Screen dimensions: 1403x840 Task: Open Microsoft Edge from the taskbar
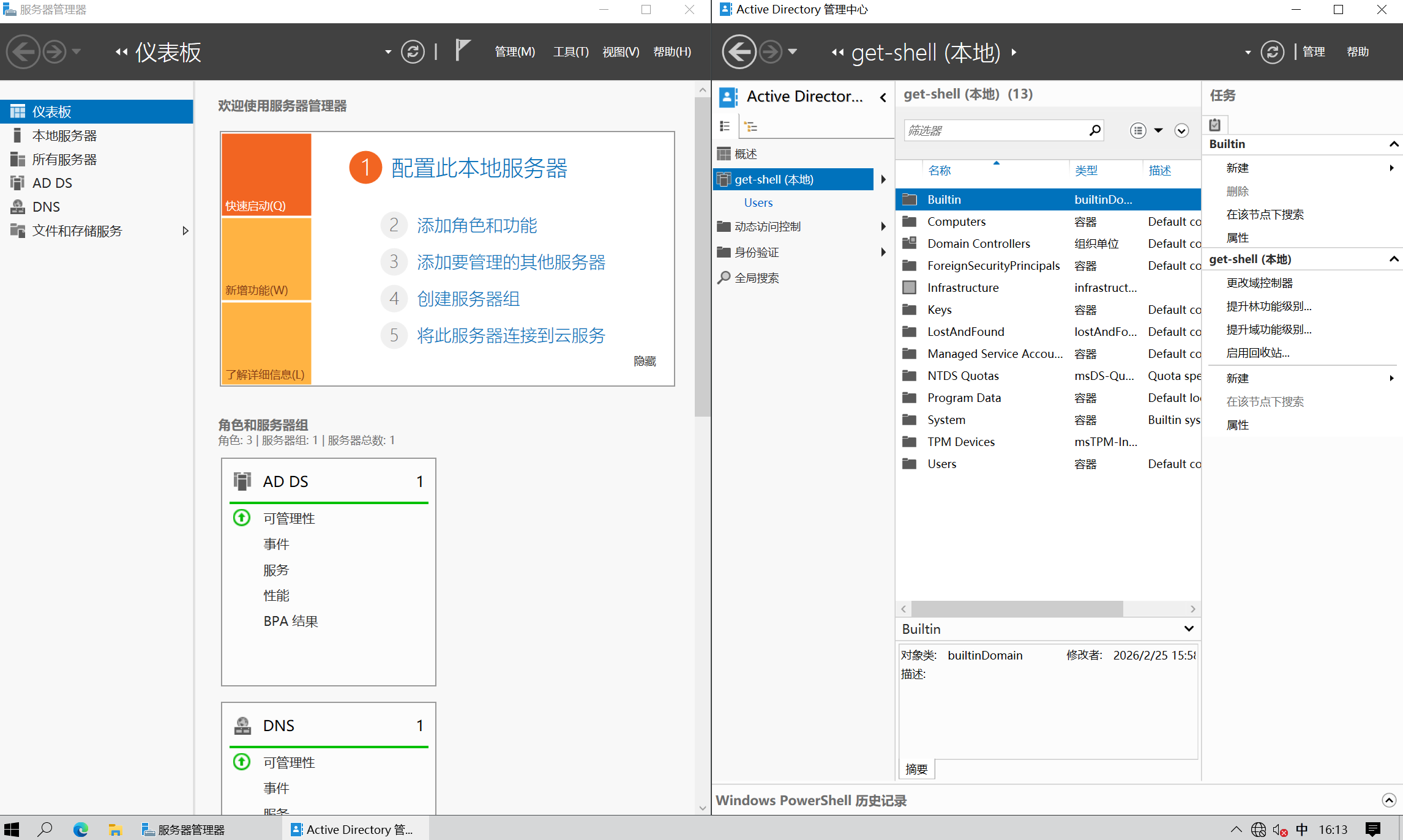80,829
